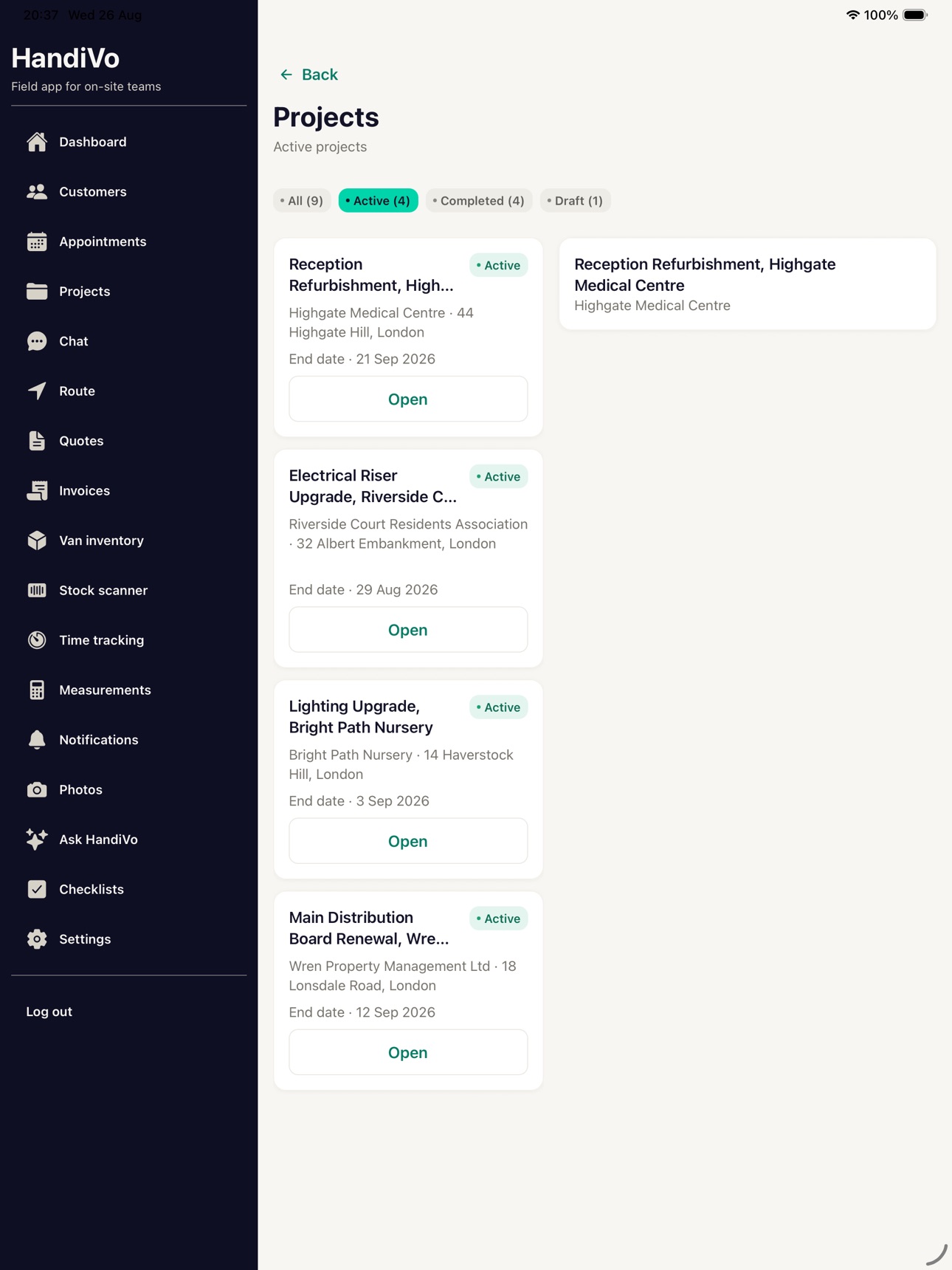Click 'End date · 29 Aug 2026' text
The image size is (952, 1270).
[x=363, y=590]
